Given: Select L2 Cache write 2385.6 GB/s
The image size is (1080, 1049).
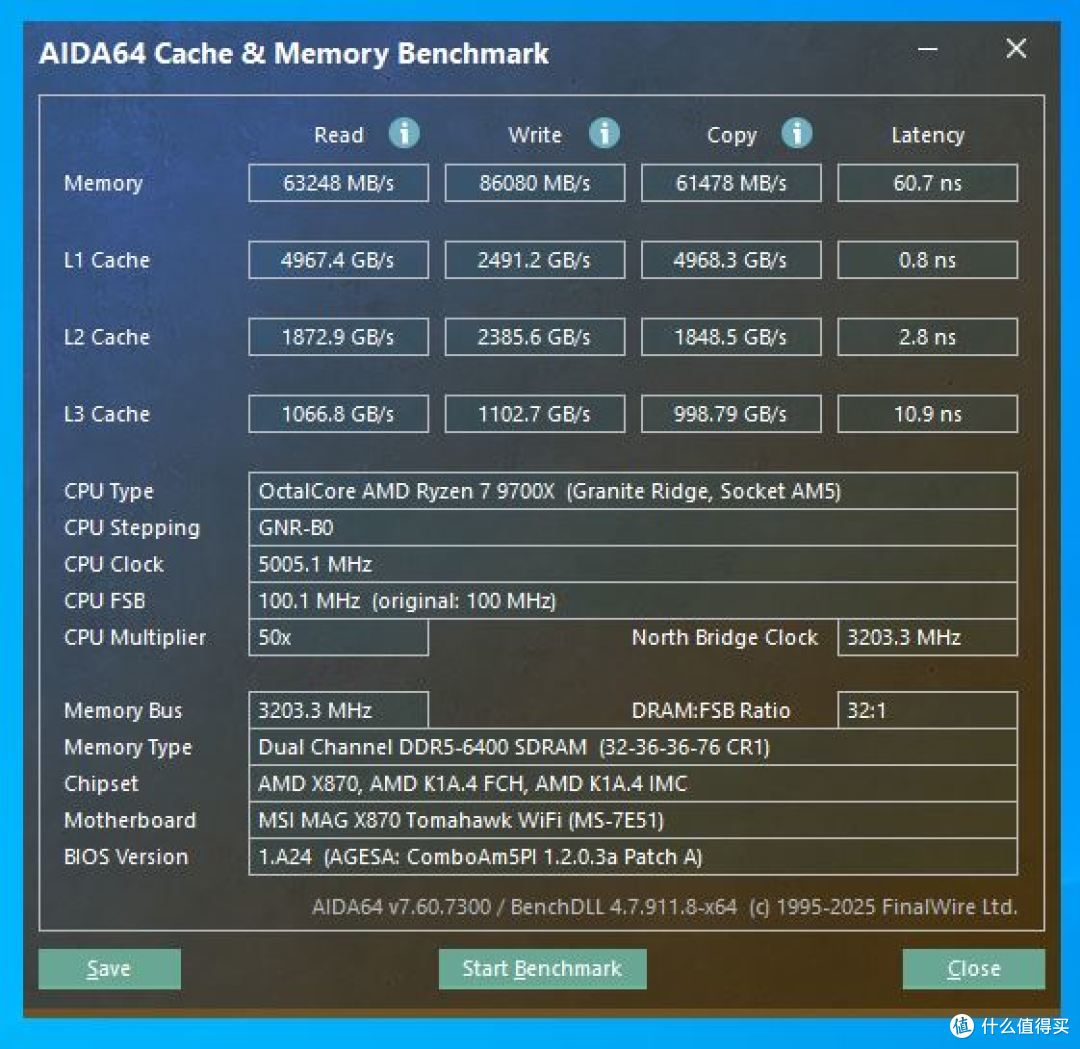Looking at the screenshot, I should (x=534, y=337).
